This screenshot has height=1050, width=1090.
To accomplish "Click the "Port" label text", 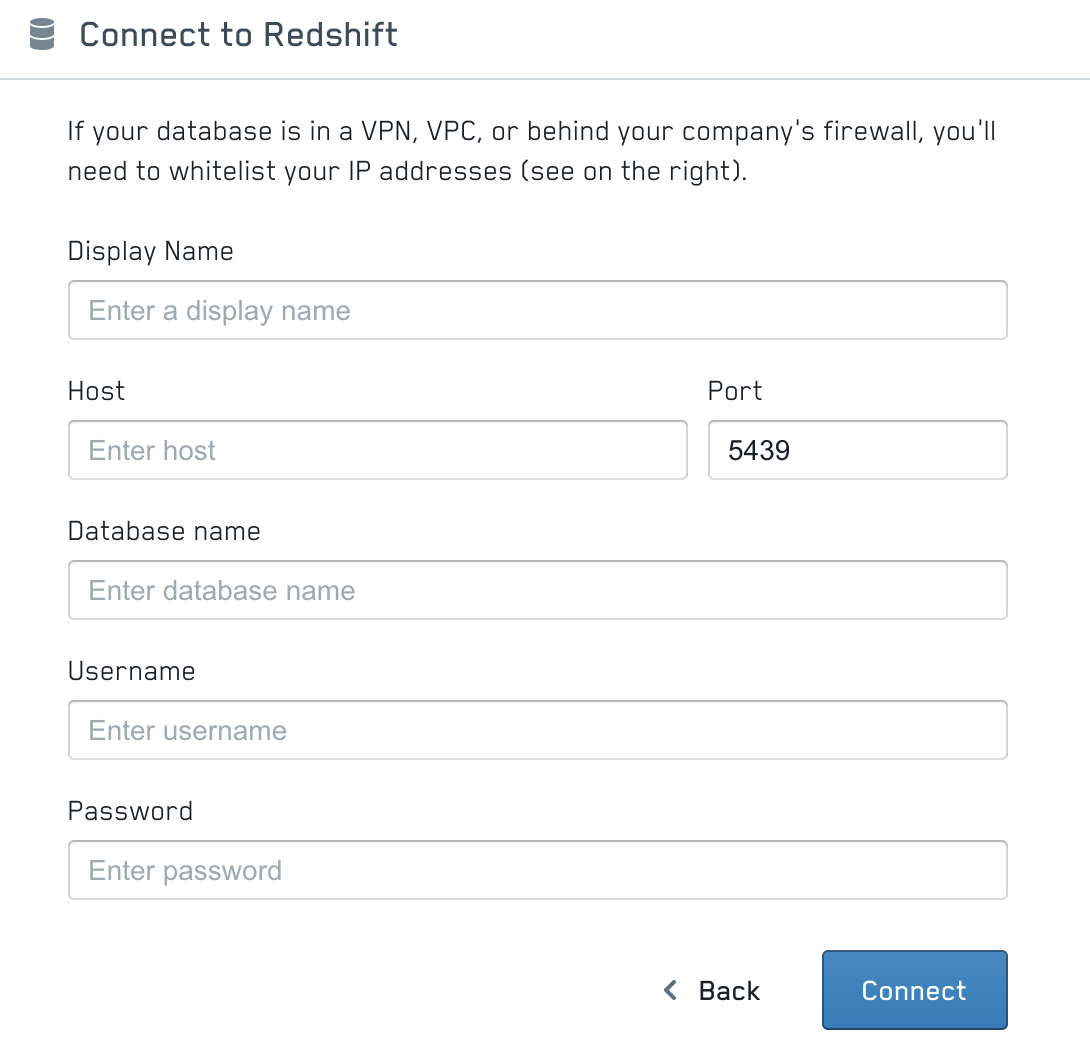I will [x=735, y=391].
